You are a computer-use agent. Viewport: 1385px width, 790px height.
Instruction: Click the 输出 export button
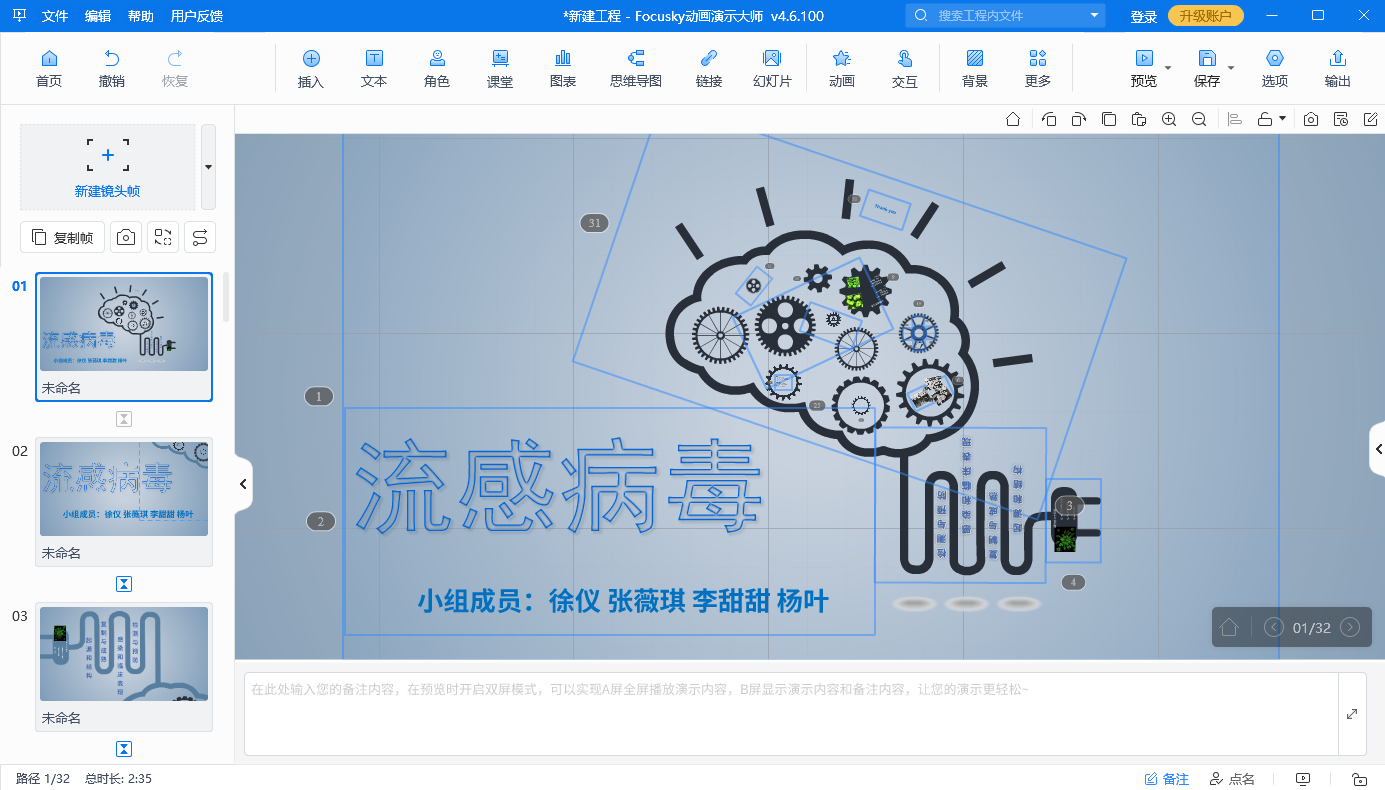1338,69
